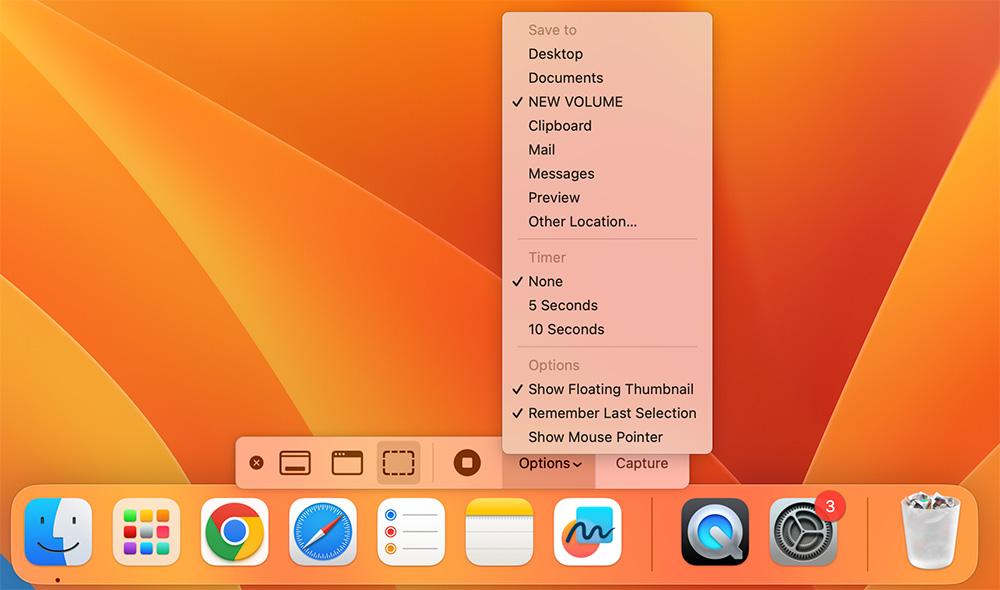Image resolution: width=1000 pixels, height=590 pixels.
Task: Open System Settings with badge 3
Action: point(803,532)
